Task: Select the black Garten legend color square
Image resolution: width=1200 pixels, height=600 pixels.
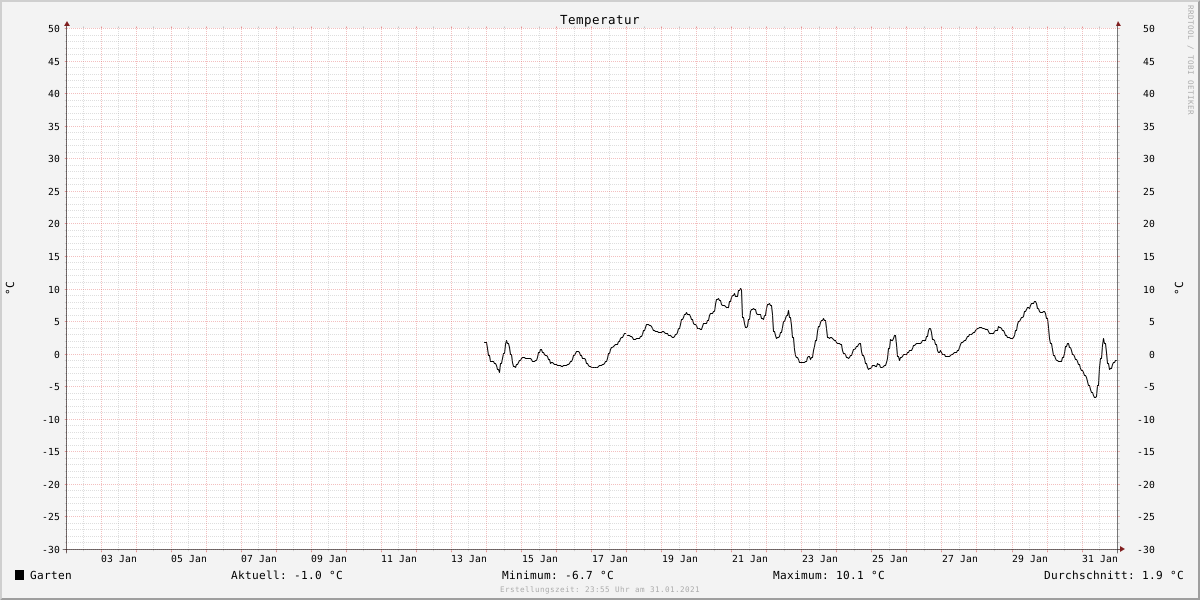Action: [x=20, y=575]
